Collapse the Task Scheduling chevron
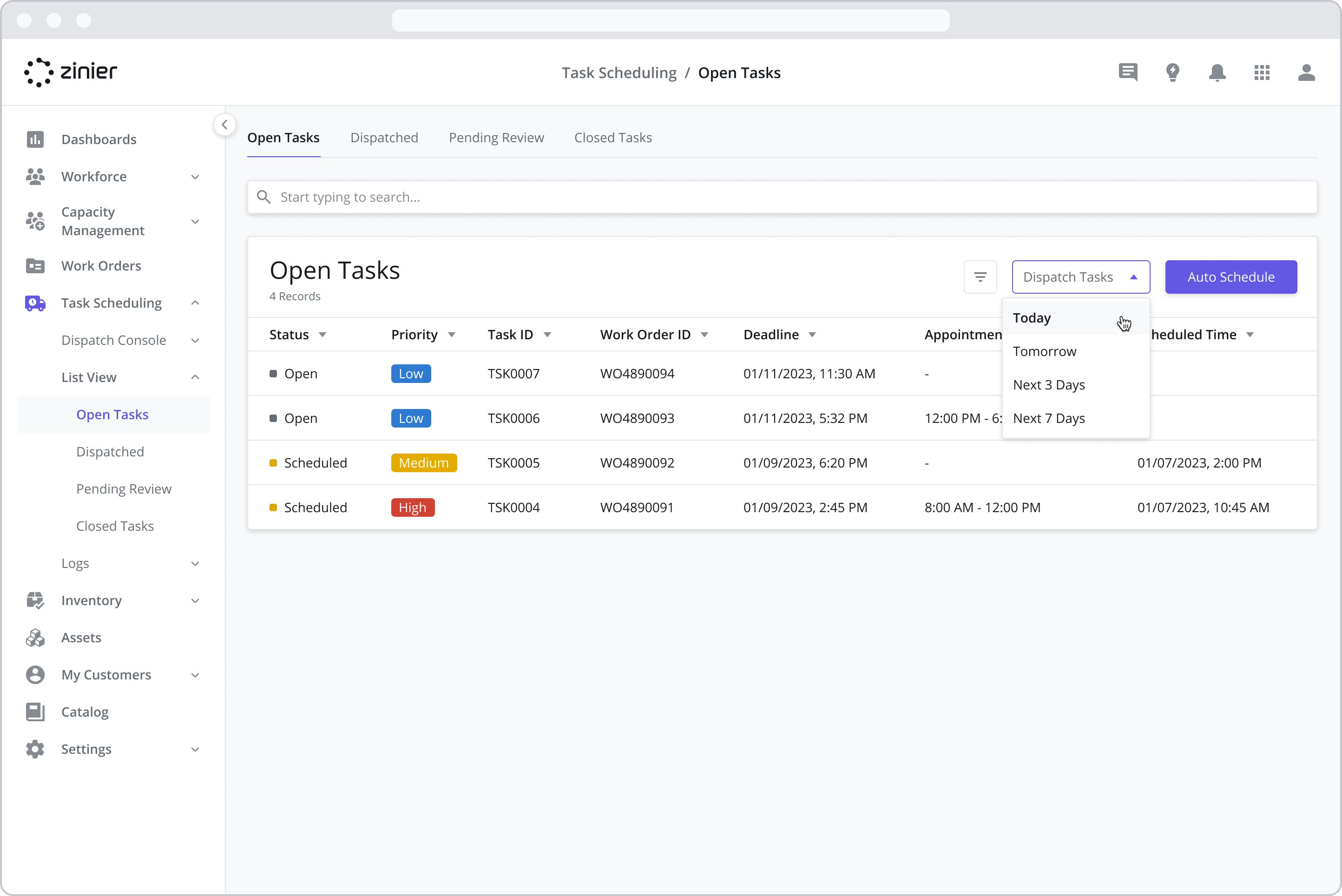The image size is (1342, 896). [195, 303]
